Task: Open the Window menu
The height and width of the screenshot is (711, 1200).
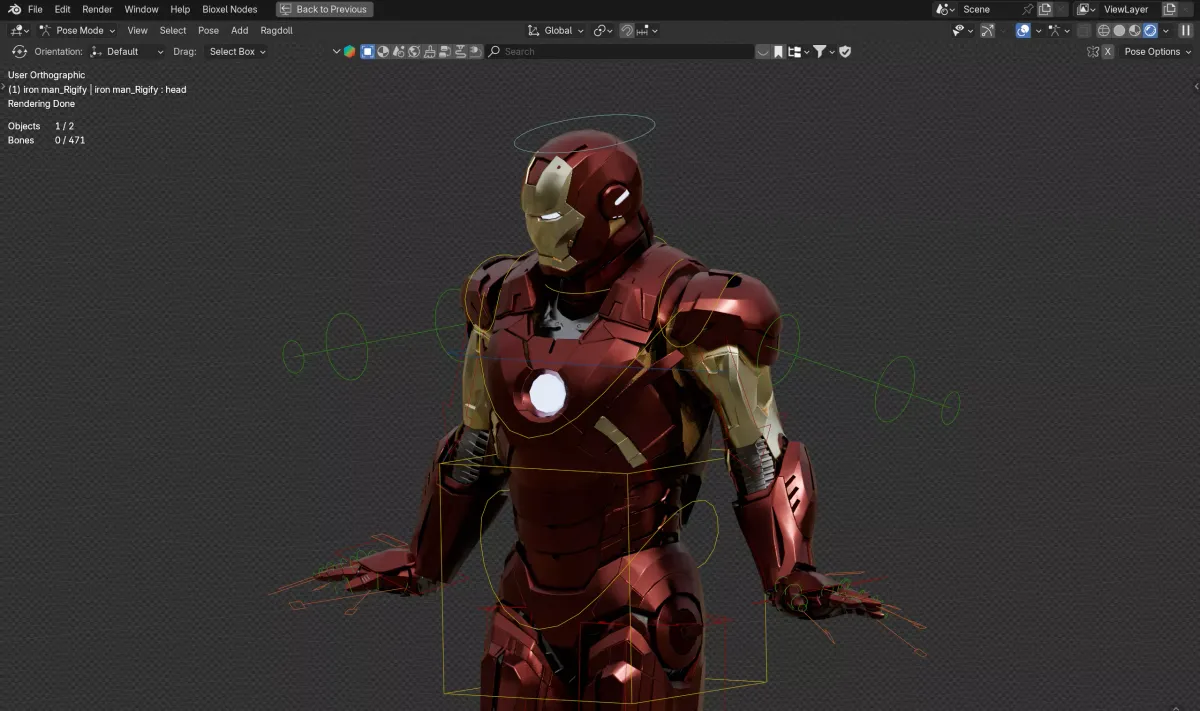Action: 141,9
